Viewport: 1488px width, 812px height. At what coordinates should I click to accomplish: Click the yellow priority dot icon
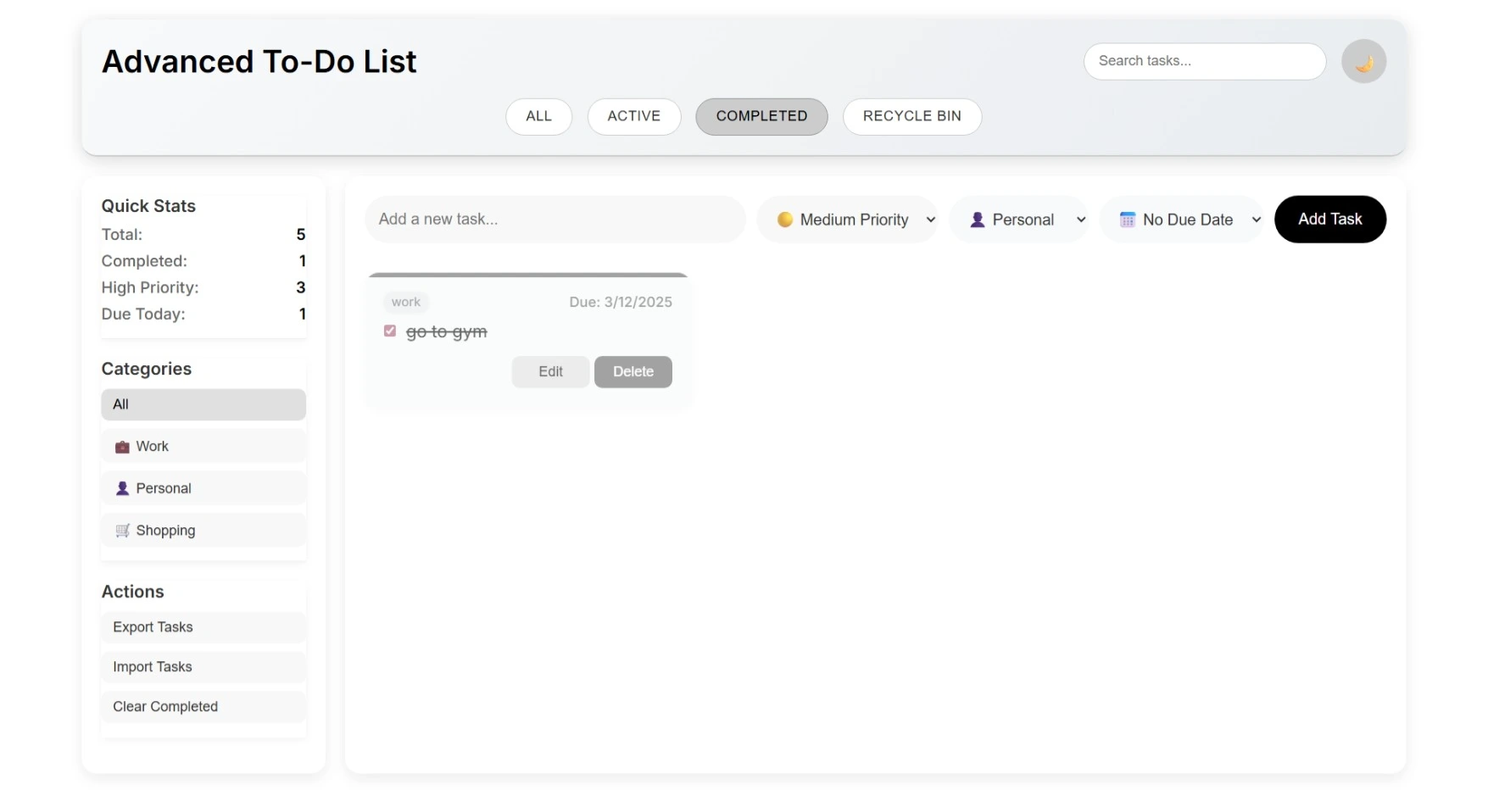pyautogui.click(x=785, y=219)
